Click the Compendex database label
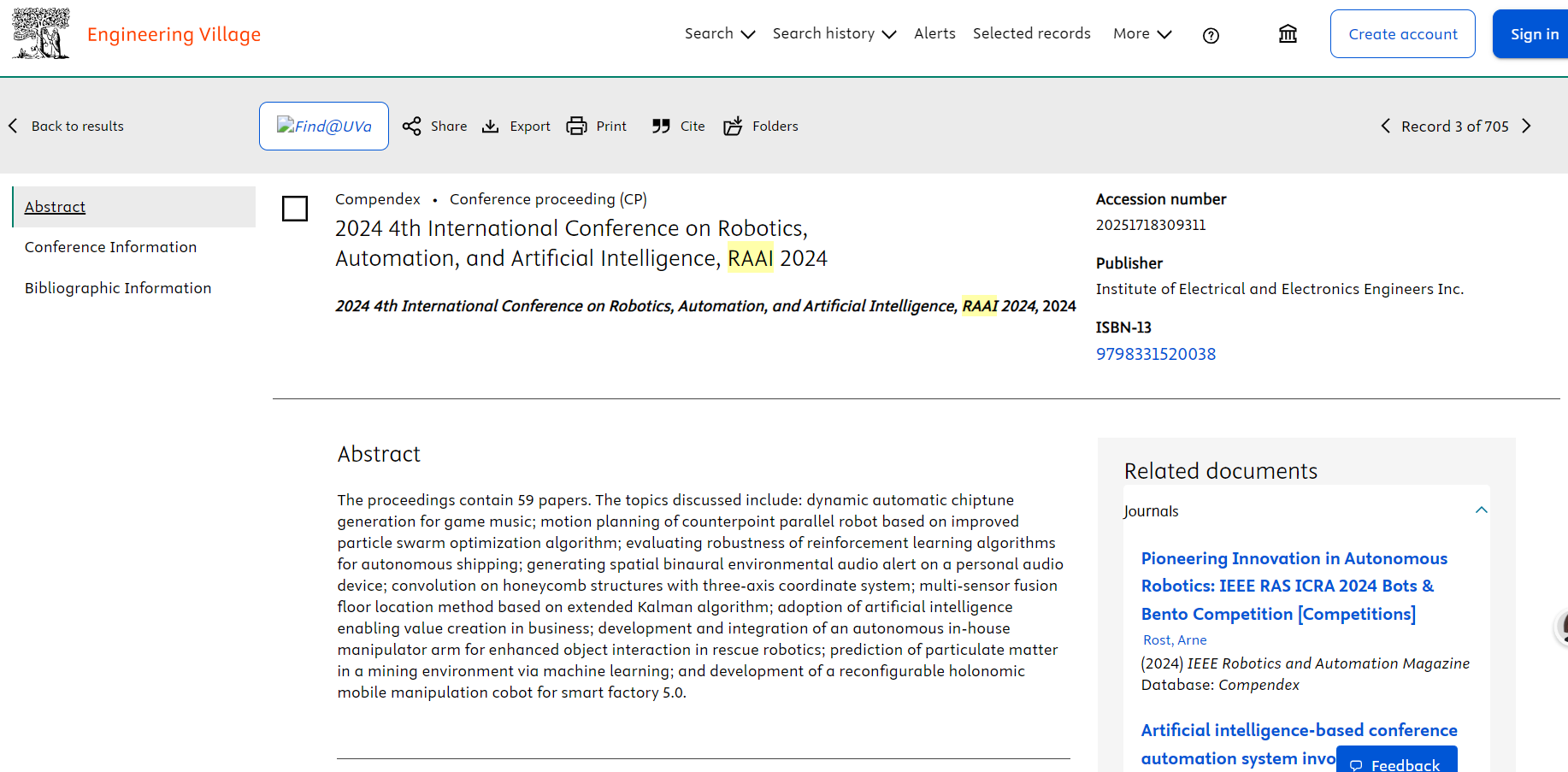 [378, 199]
